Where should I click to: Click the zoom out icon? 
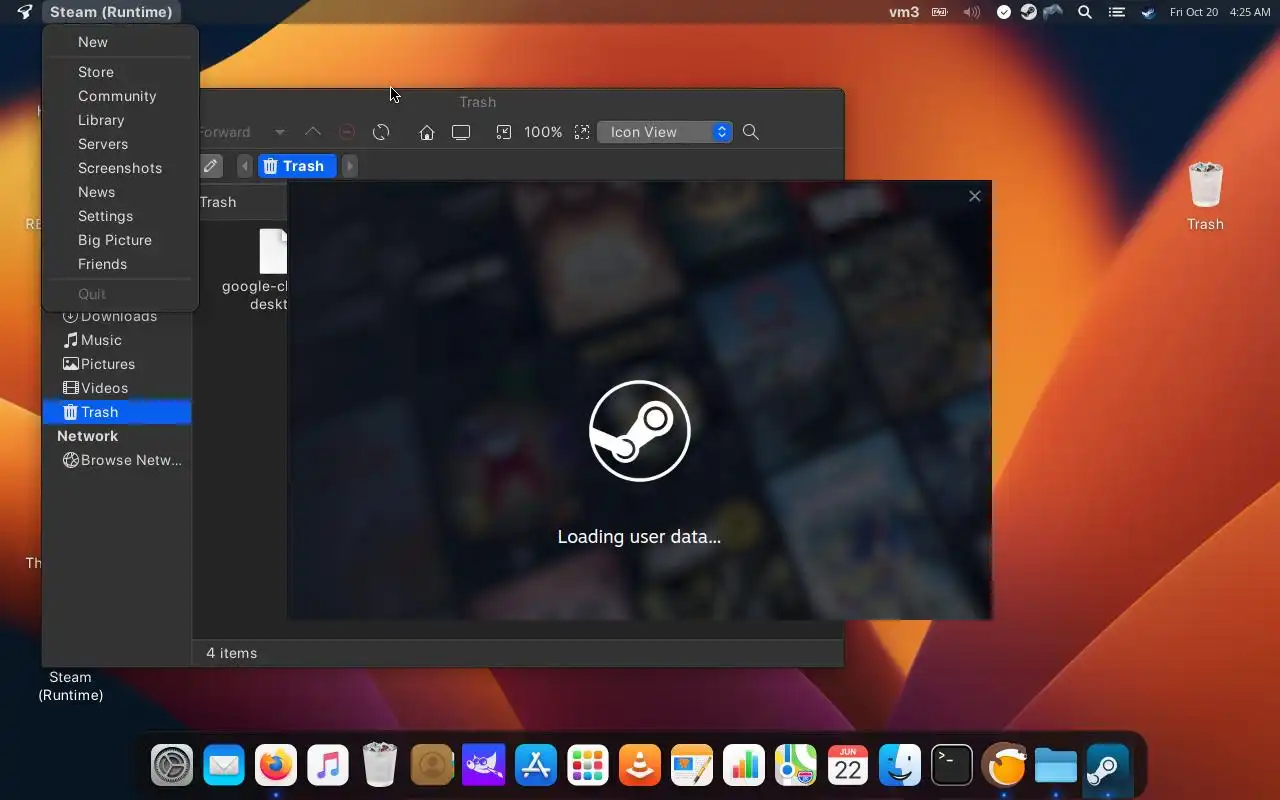(504, 132)
